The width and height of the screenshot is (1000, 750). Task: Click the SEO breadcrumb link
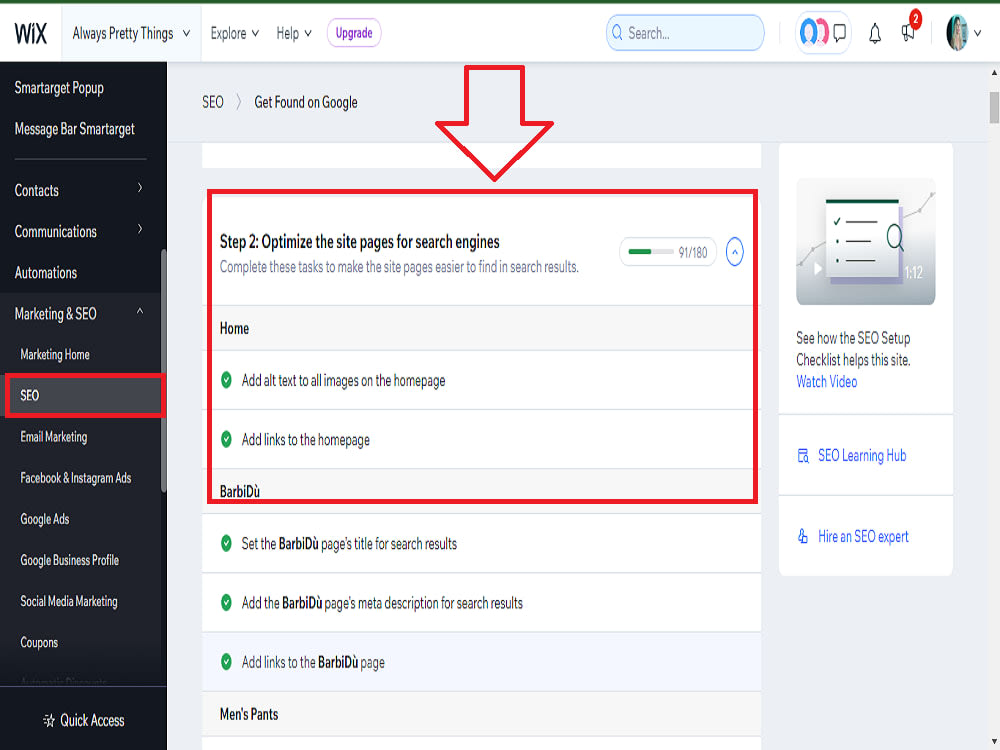(x=213, y=102)
